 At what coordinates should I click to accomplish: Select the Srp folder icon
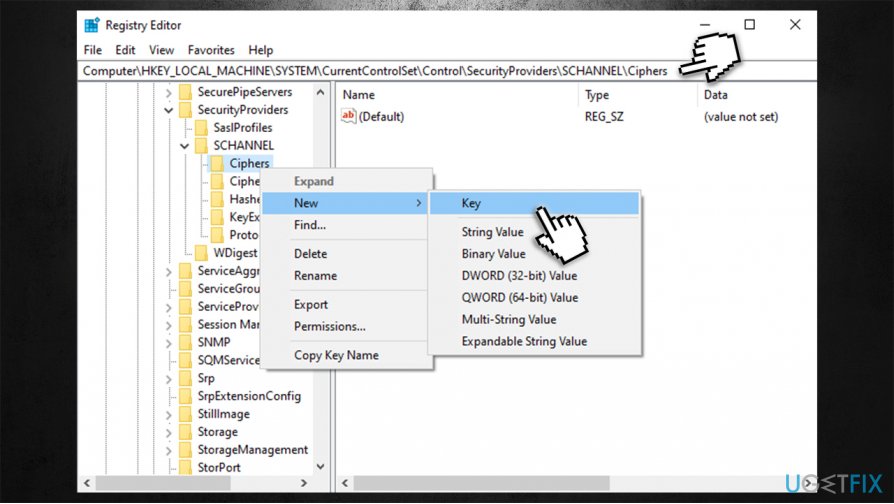[185, 378]
